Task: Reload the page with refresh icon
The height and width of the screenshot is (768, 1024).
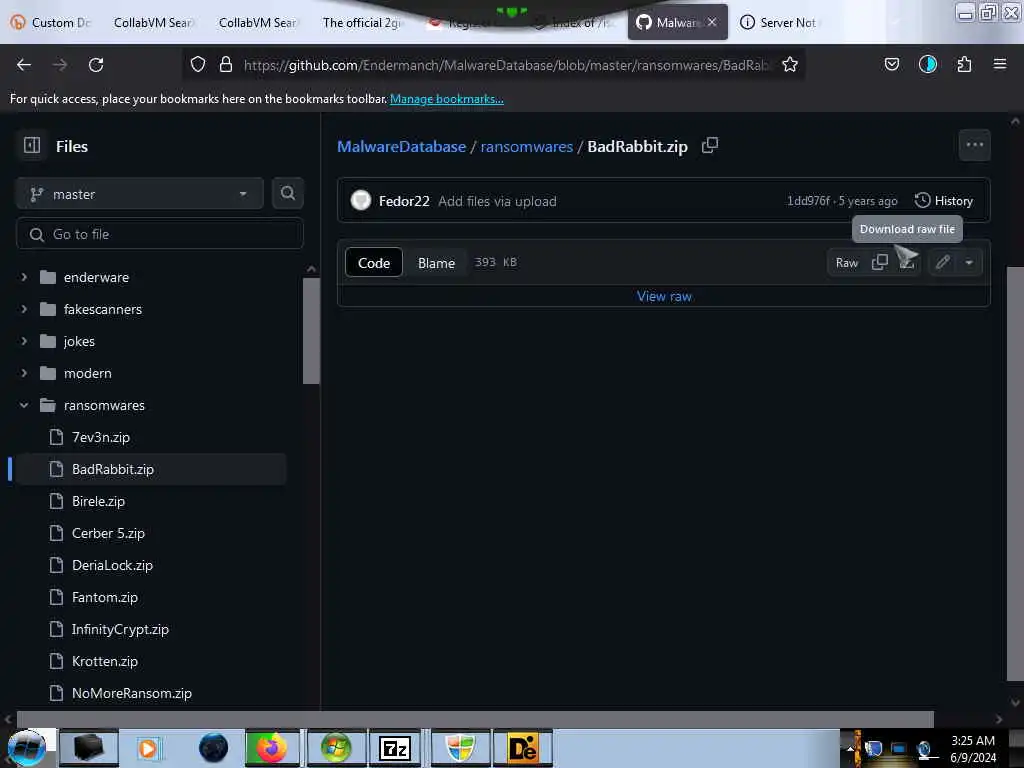Action: point(96,65)
